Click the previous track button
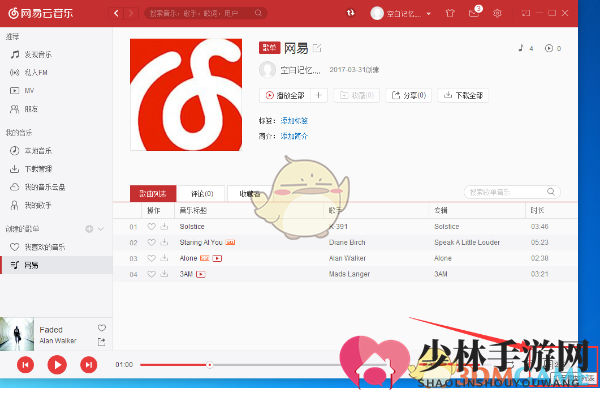The image size is (600, 395). (25, 365)
